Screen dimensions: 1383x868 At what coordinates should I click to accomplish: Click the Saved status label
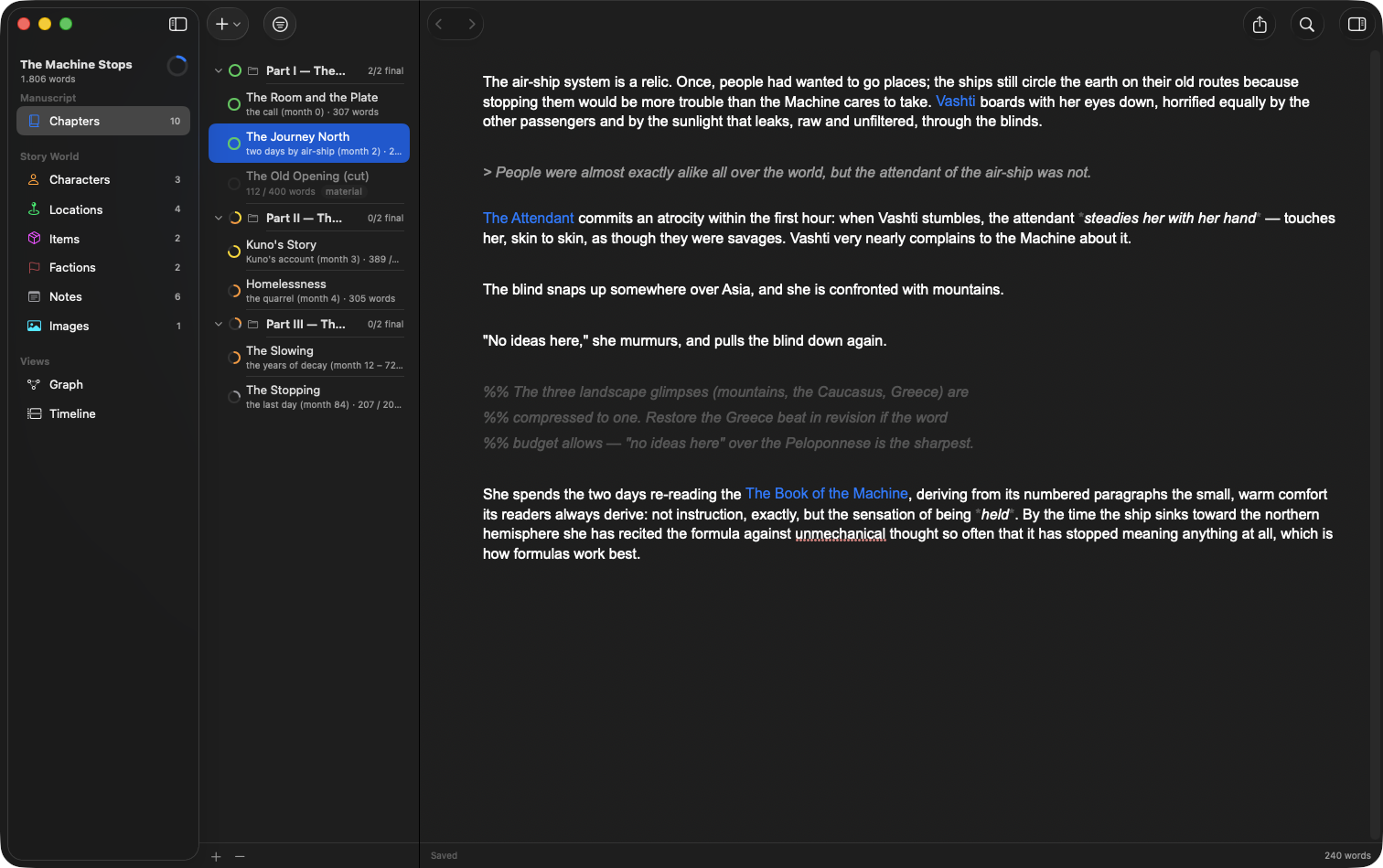point(444,856)
